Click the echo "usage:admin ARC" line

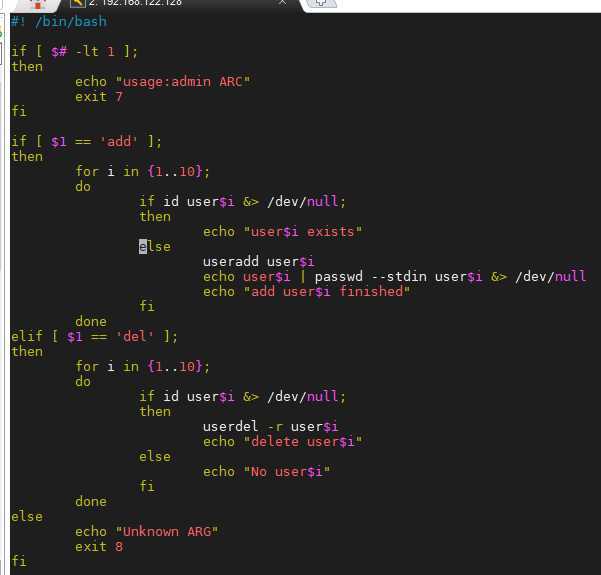tap(163, 81)
